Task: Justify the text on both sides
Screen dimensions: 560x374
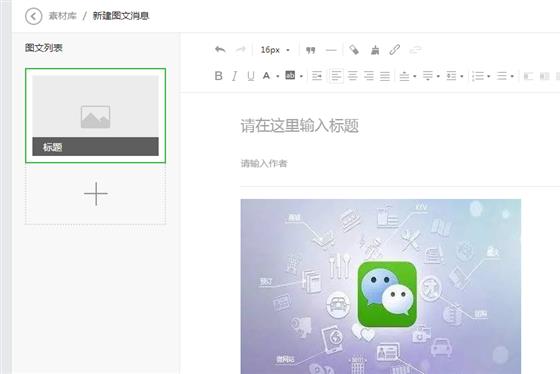Action: tap(385, 76)
